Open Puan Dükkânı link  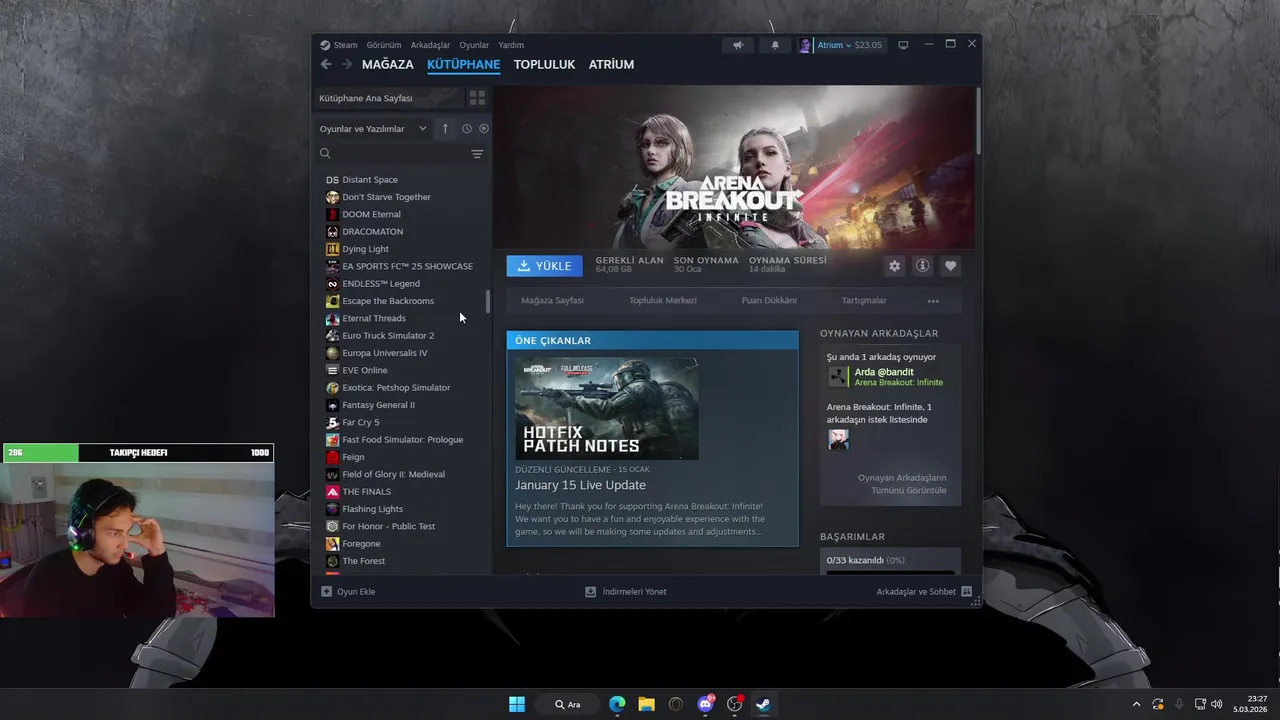pyautogui.click(x=769, y=300)
